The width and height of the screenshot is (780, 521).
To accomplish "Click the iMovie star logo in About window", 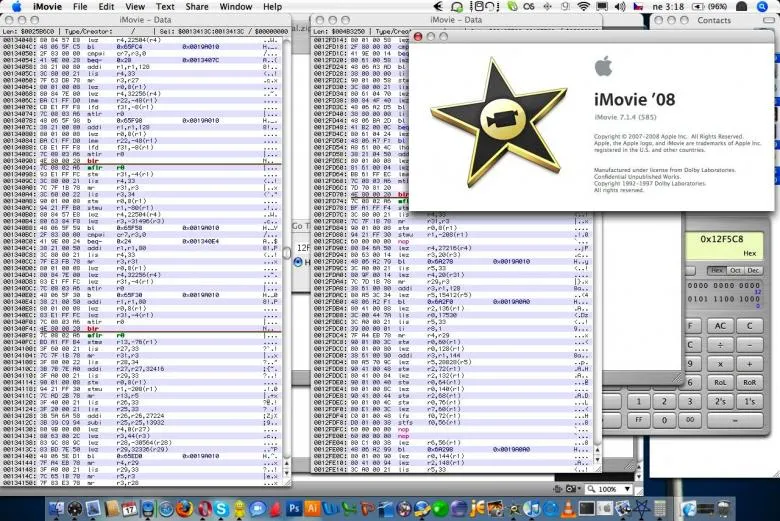I will (x=498, y=122).
